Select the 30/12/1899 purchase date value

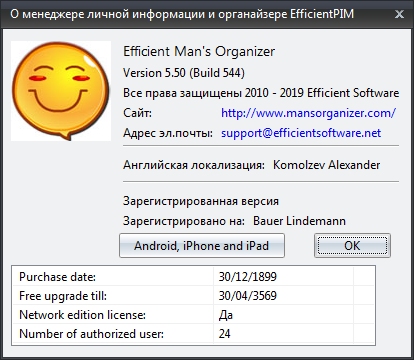click(x=247, y=277)
